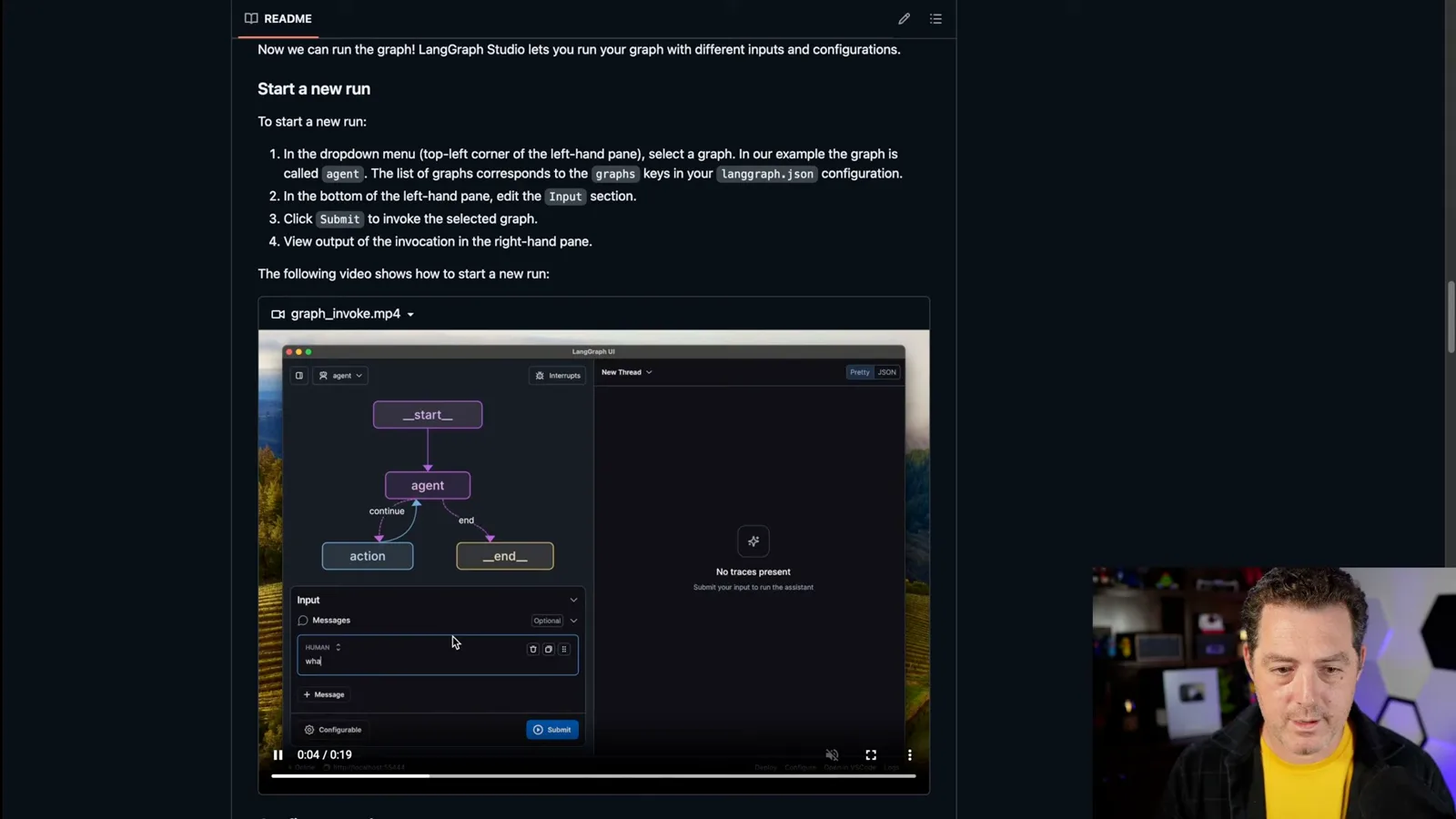The height and width of the screenshot is (819, 1456).
Task: Switch output view to JSON
Action: [x=886, y=372]
